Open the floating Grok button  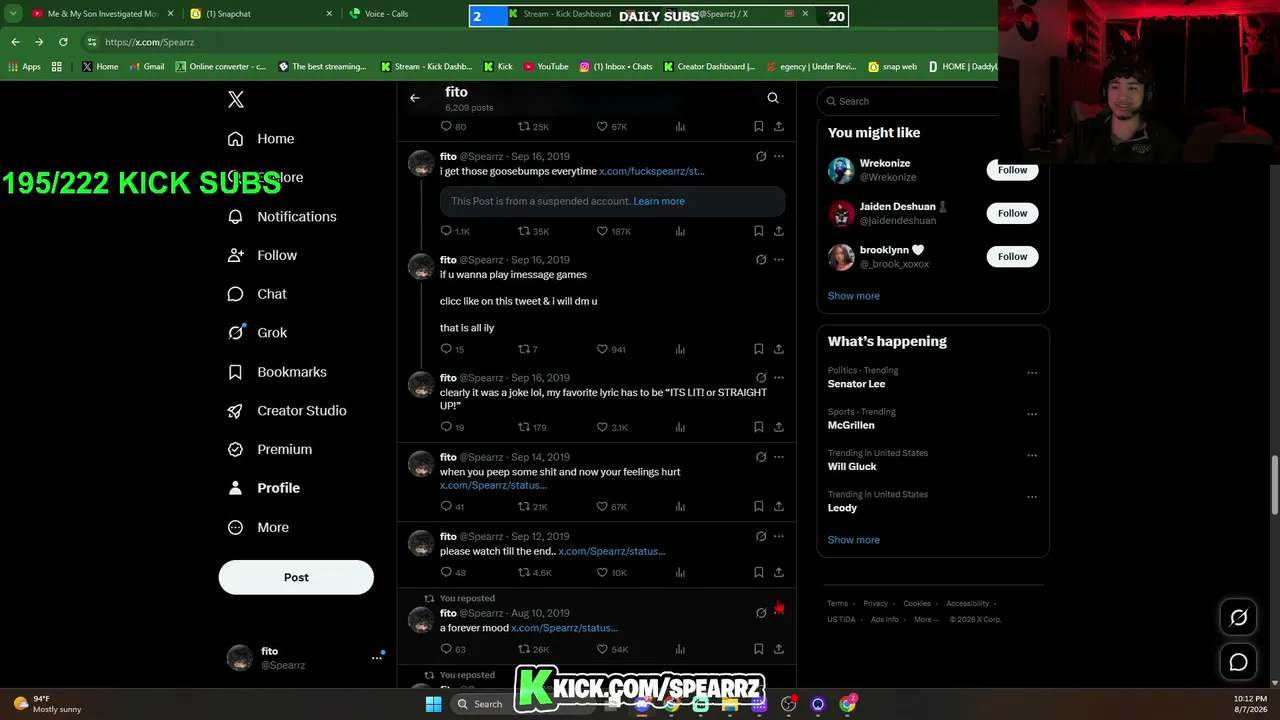tap(1238, 618)
